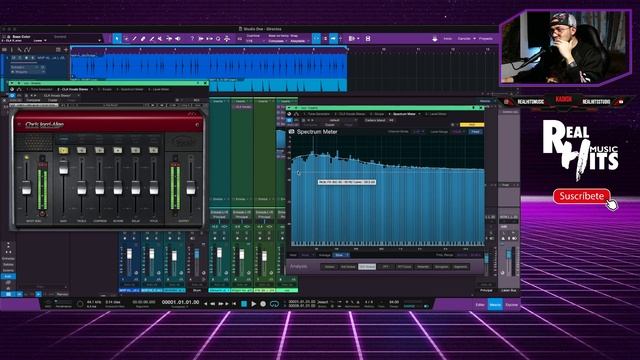This screenshot has width=640, height=360.
Task: Select the 3rd Octave analysis mode button
Action: 348,267
